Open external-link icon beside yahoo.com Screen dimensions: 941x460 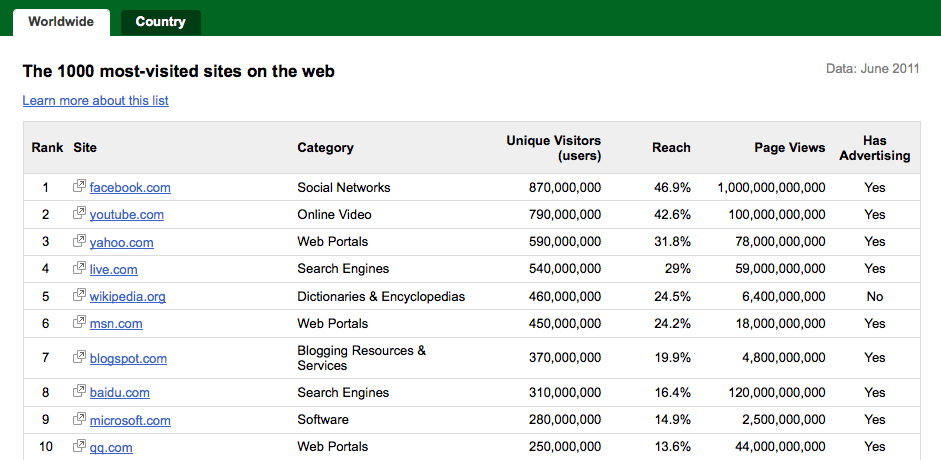pyautogui.click(x=79, y=241)
